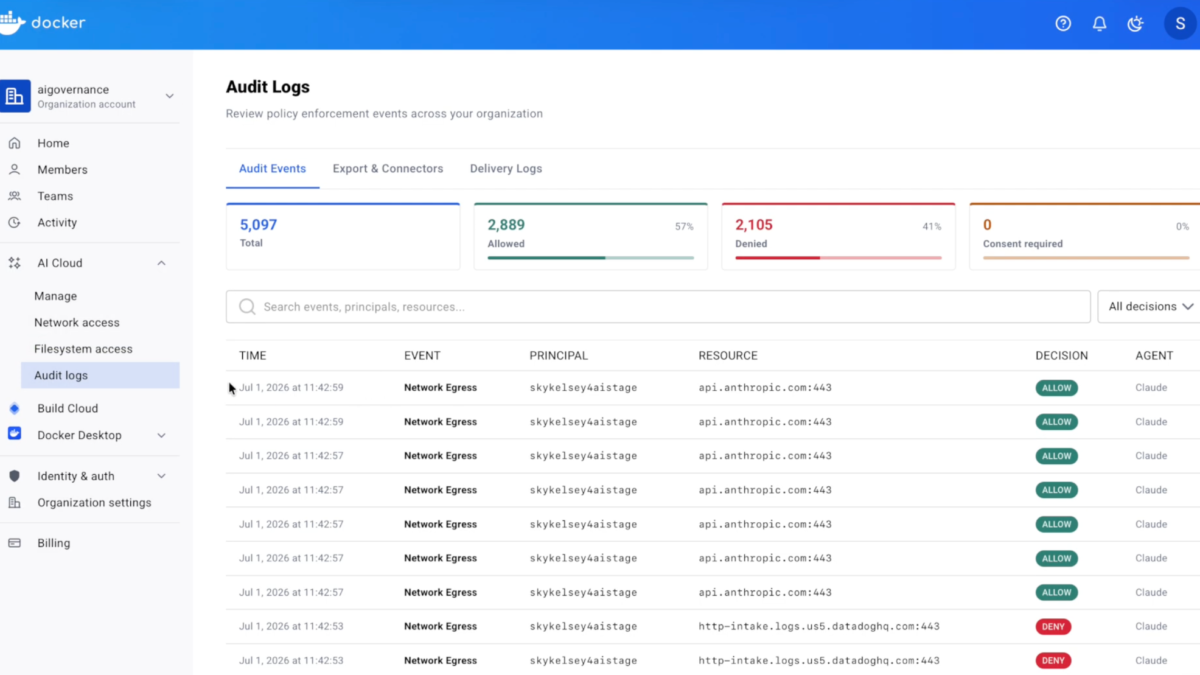The height and width of the screenshot is (675, 1200).
Task: Toggle the dark mode moon icon
Action: point(1135,23)
